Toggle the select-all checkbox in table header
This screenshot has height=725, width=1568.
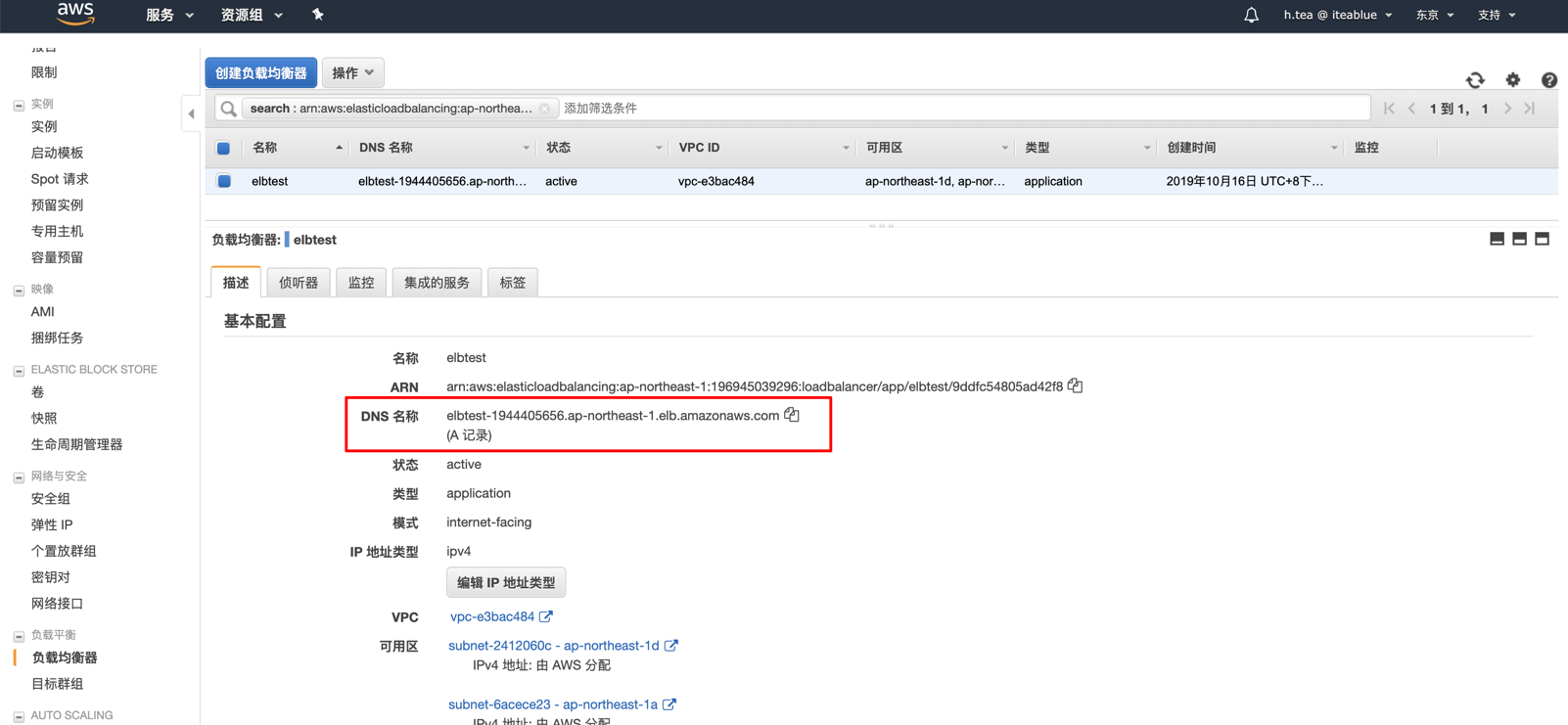coord(223,148)
